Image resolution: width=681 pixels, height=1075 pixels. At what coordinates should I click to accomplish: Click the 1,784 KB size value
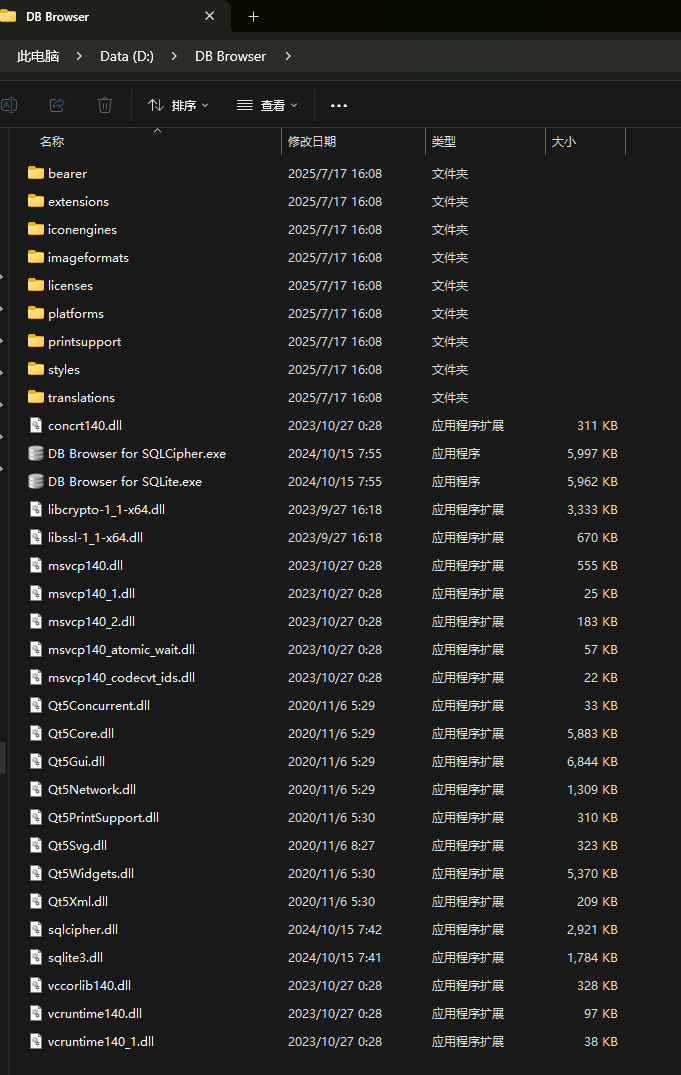pos(593,957)
